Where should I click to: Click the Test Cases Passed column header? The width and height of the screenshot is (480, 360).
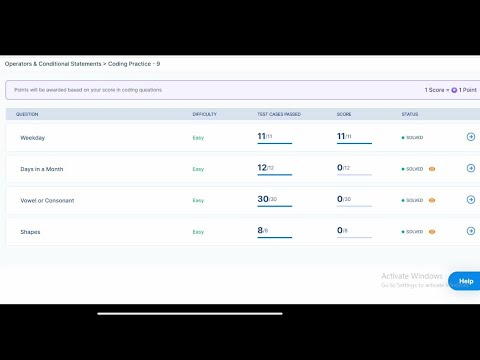[279, 114]
